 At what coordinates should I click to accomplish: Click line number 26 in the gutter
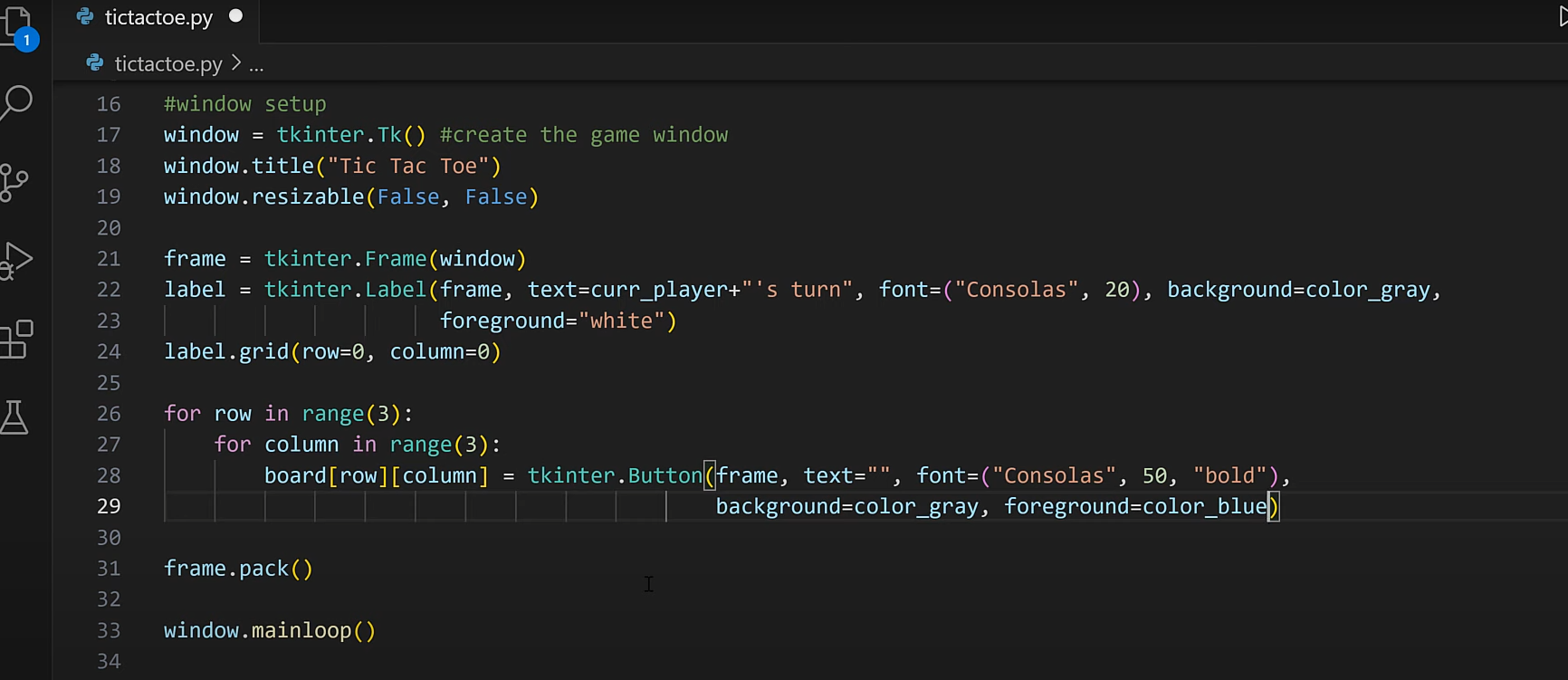coord(109,414)
